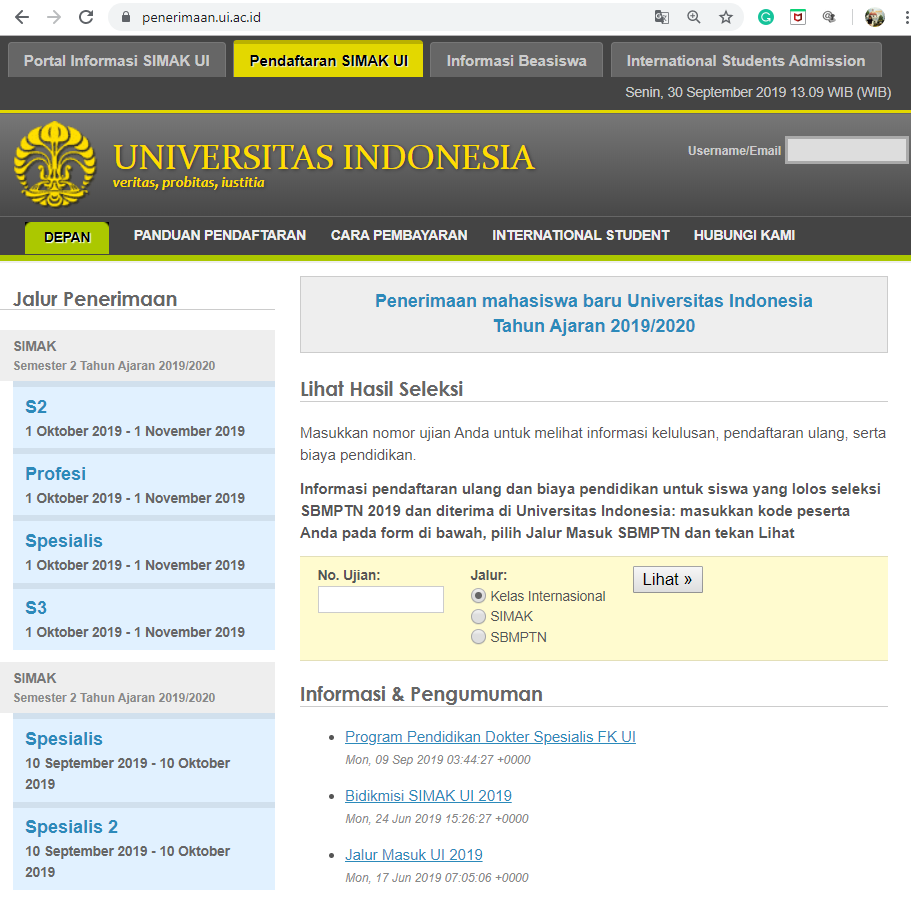
Task: Open the Bidikmisi SIMAK UI 2019 link
Action: (x=428, y=796)
